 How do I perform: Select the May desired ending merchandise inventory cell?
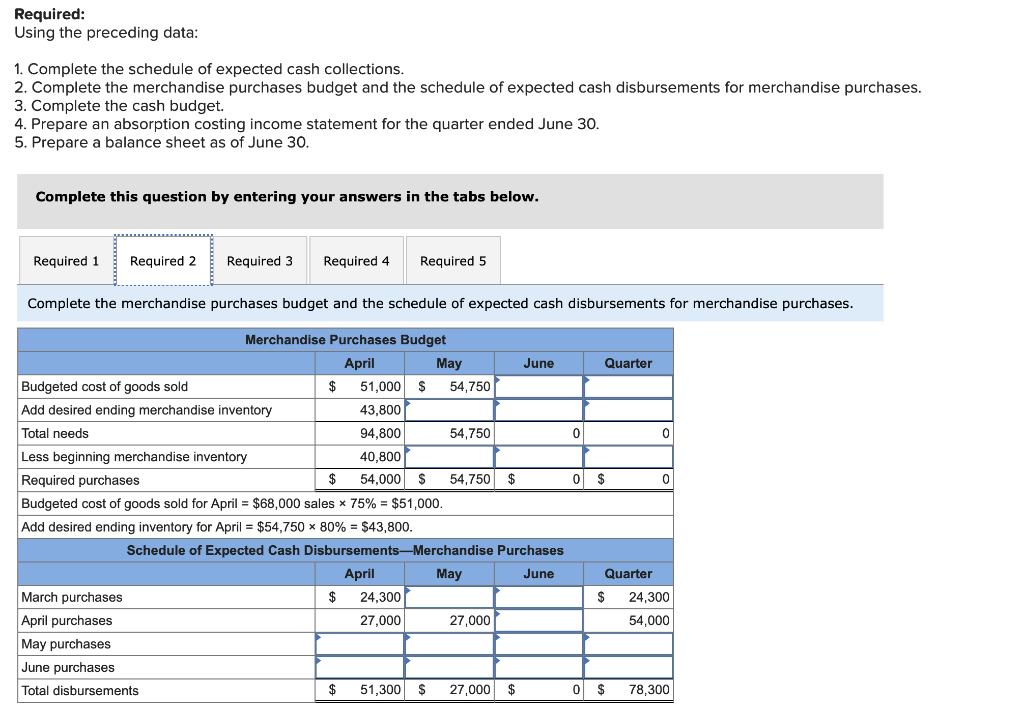point(448,409)
